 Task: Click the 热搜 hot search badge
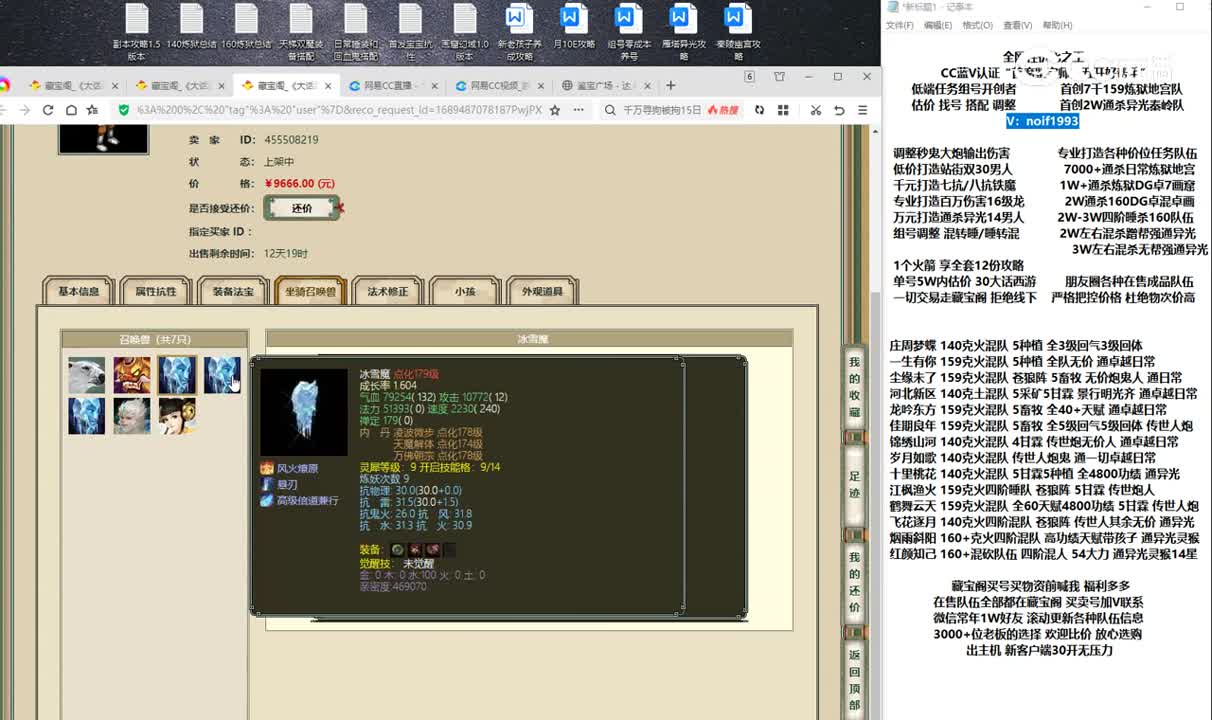(723, 110)
